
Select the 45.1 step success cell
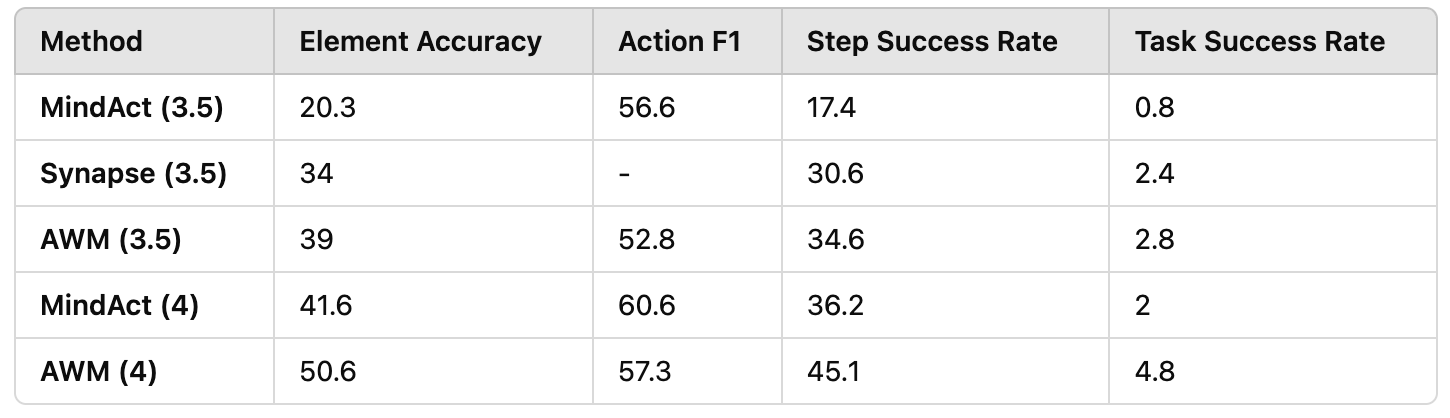point(832,372)
